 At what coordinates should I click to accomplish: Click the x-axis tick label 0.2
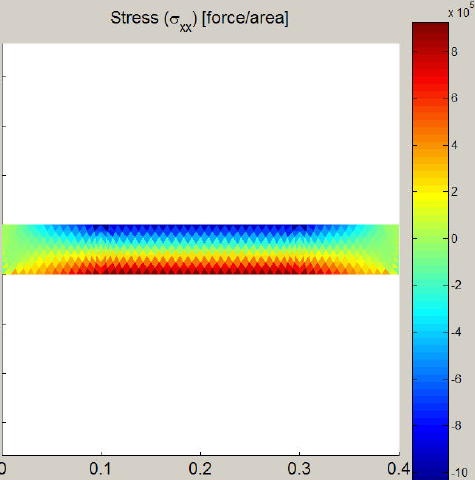pos(200,469)
